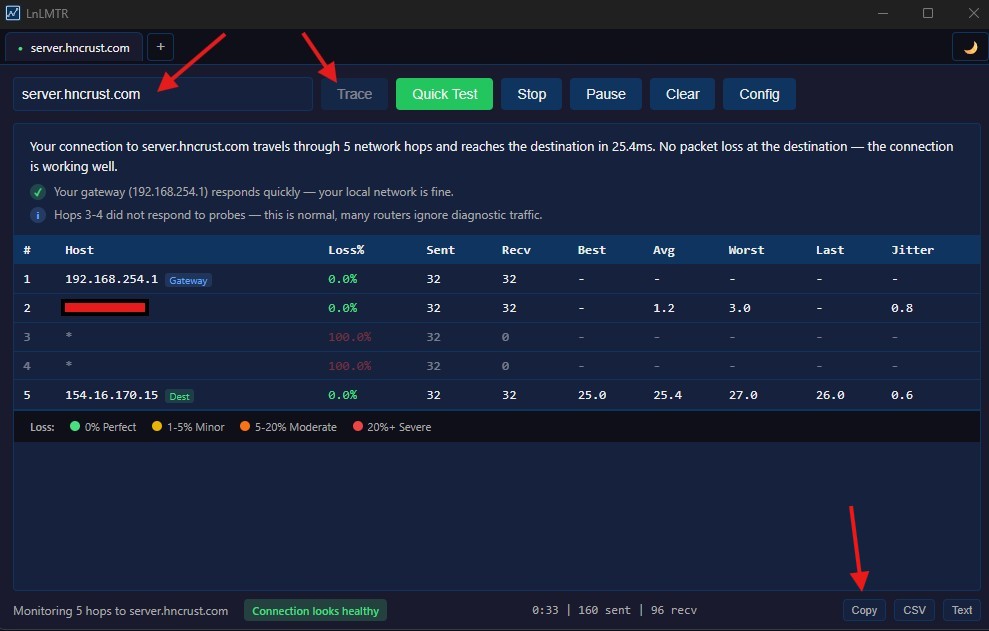989x631 pixels.
Task: Stop the running trace
Action: (531, 94)
